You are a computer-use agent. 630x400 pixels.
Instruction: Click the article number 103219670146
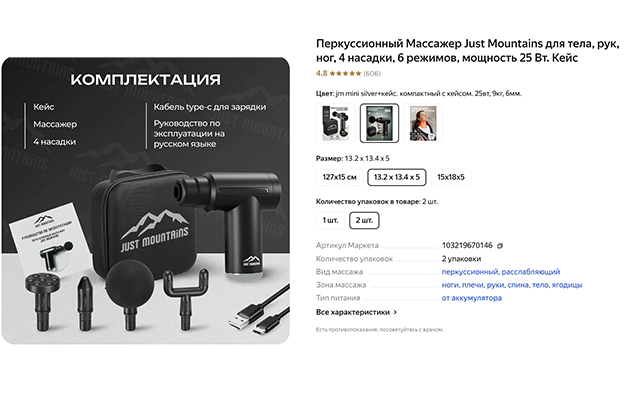click(x=467, y=245)
